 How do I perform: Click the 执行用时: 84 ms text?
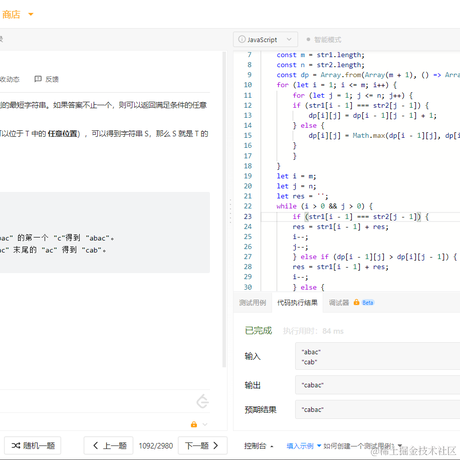coord(313,331)
